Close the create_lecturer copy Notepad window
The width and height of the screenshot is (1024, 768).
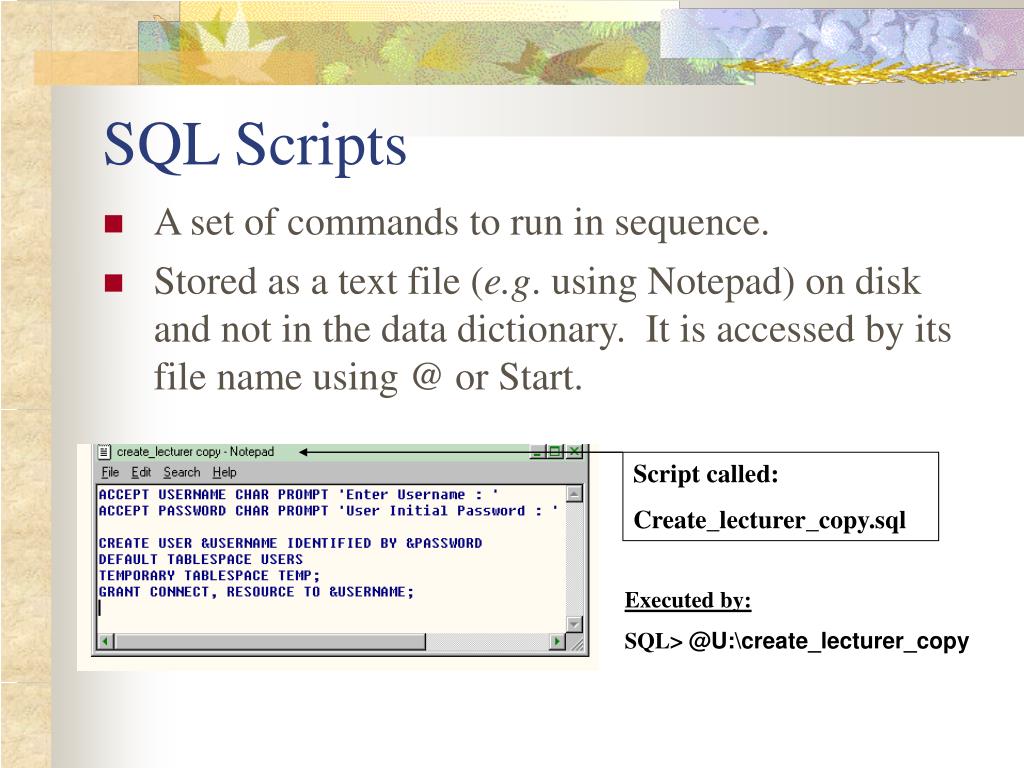click(574, 451)
